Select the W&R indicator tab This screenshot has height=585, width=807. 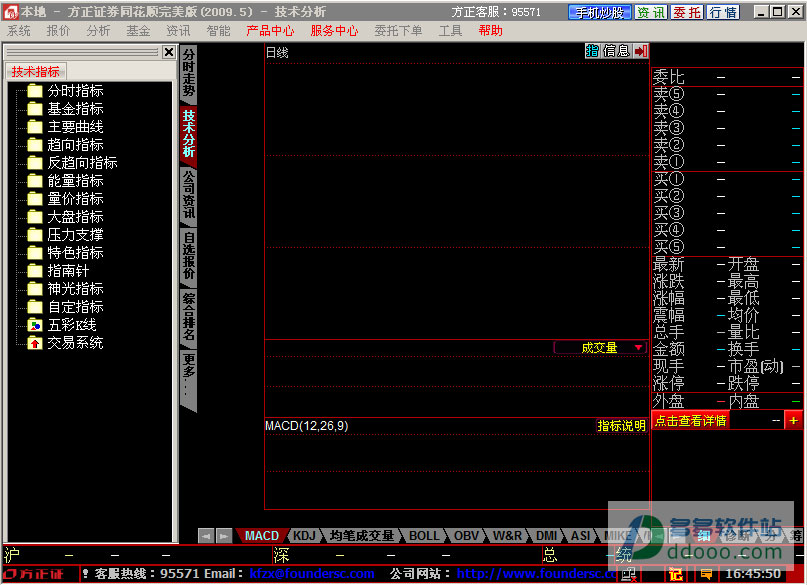tap(507, 536)
